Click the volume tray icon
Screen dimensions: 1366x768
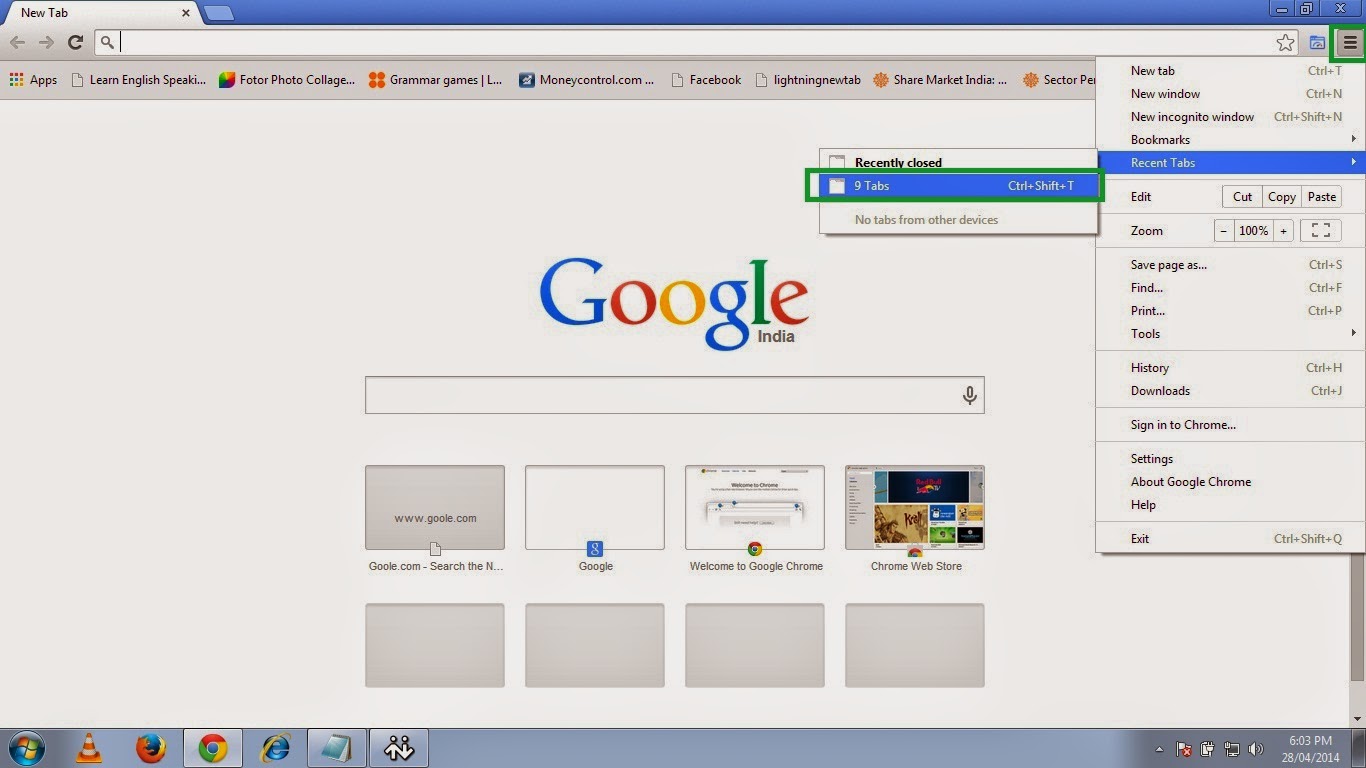(1255, 749)
